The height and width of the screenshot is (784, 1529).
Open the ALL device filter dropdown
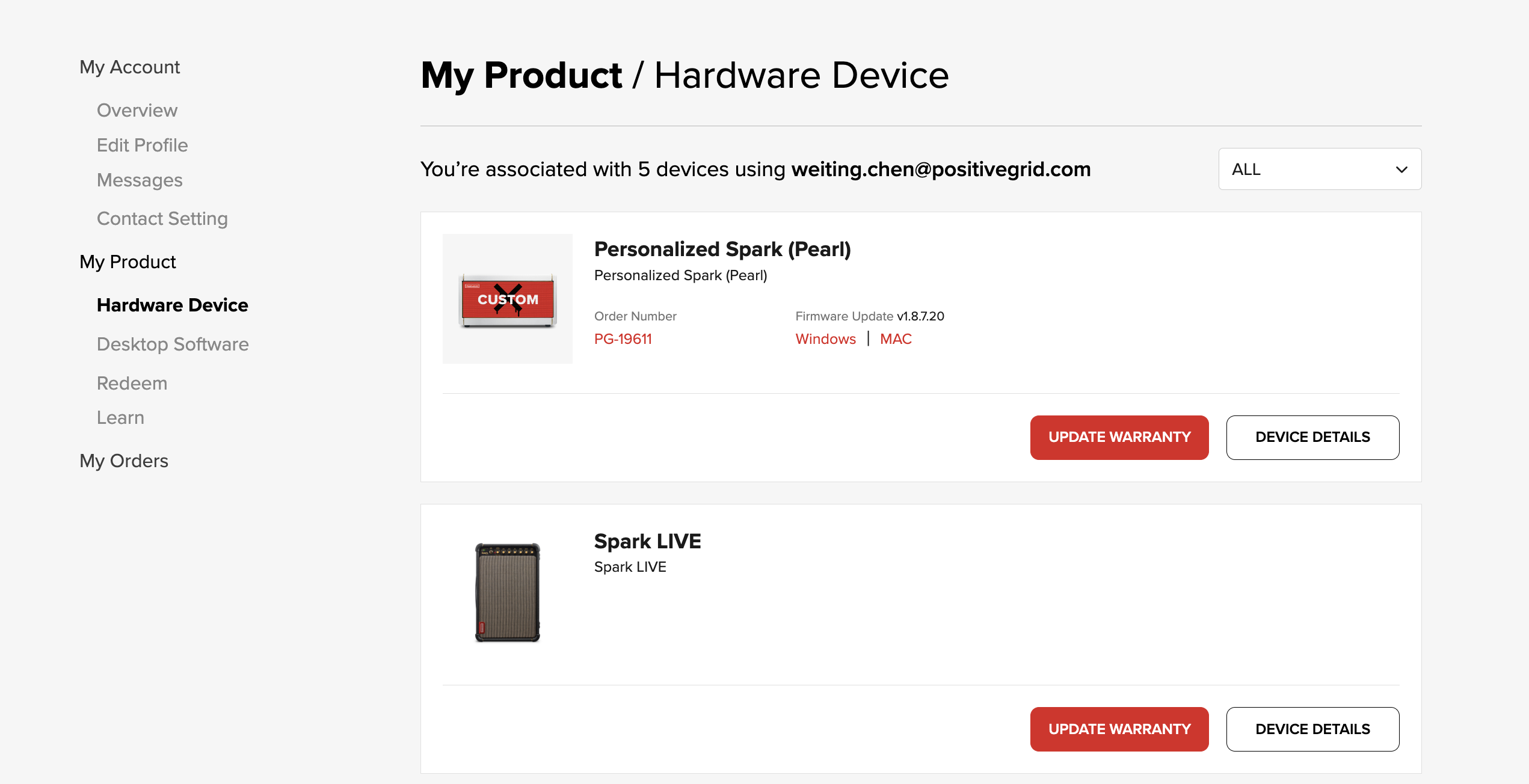(1320, 169)
